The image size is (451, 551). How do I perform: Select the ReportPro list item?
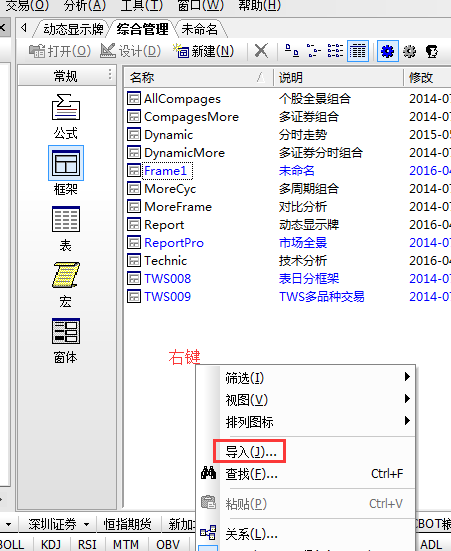click(x=174, y=242)
